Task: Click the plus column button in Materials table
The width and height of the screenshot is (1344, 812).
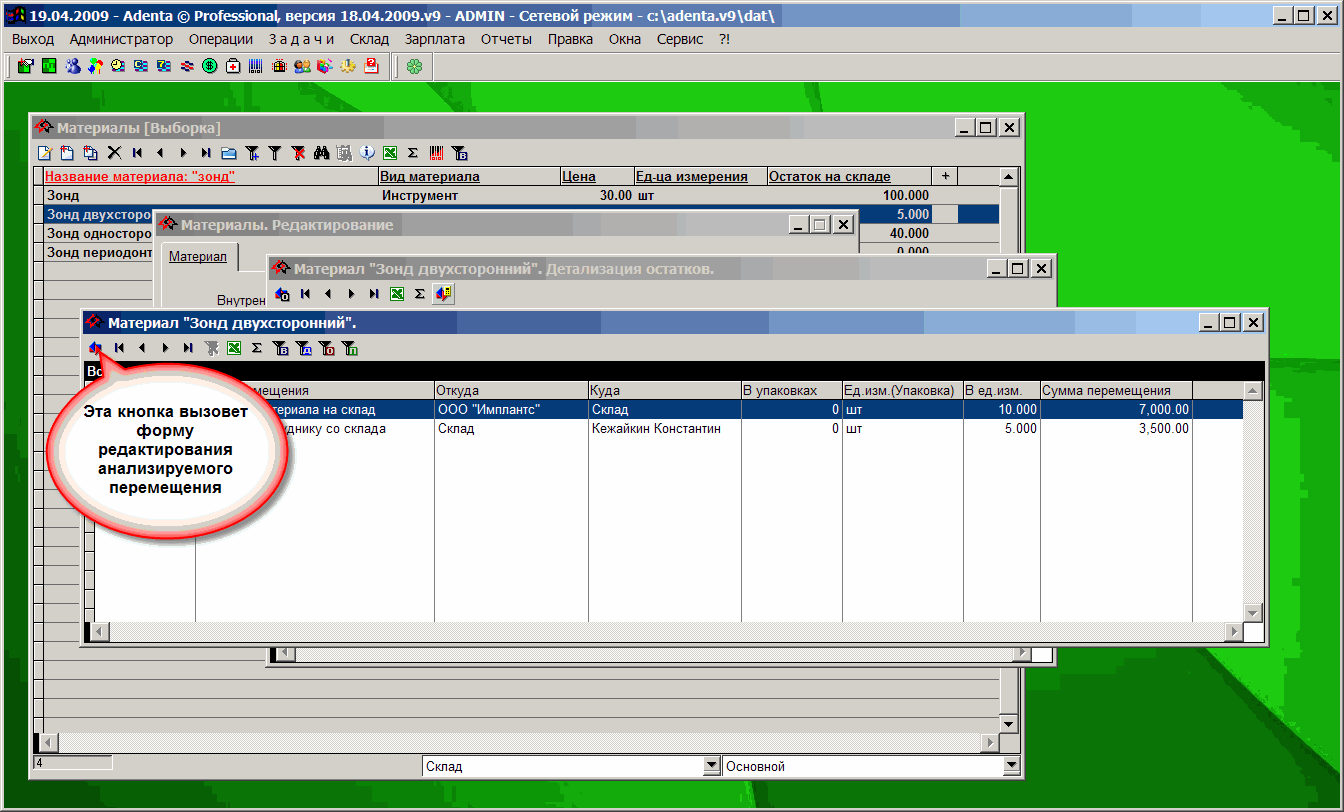Action: (945, 176)
